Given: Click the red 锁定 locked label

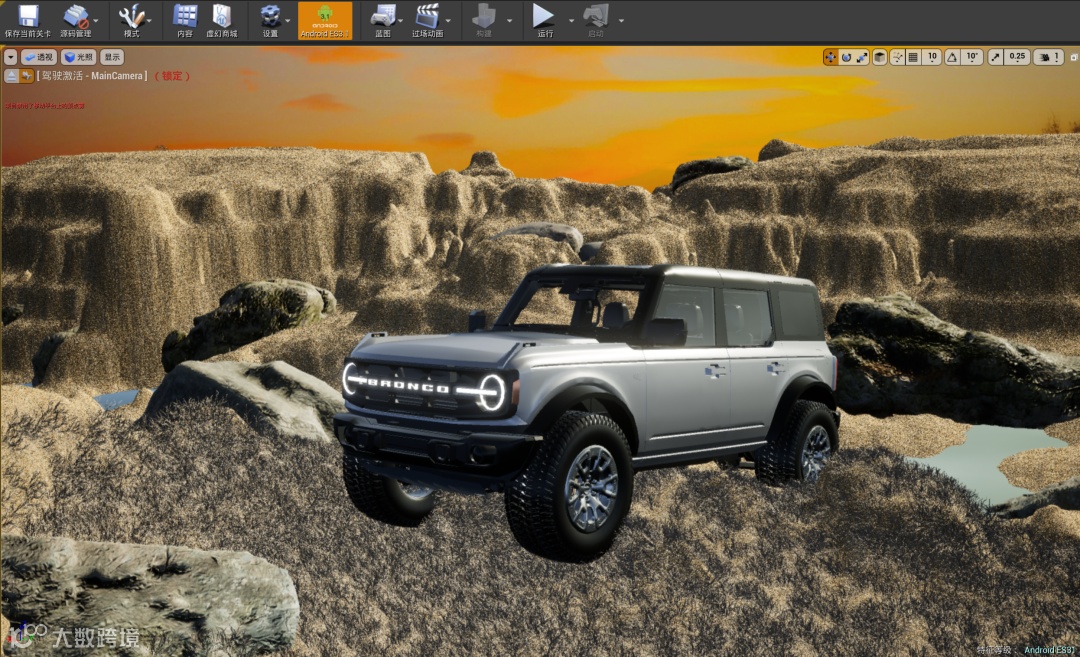Looking at the screenshot, I should pyautogui.click(x=172, y=76).
